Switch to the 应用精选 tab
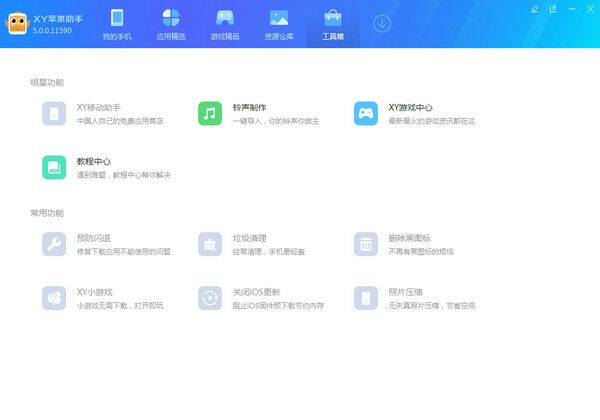 point(171,25)
